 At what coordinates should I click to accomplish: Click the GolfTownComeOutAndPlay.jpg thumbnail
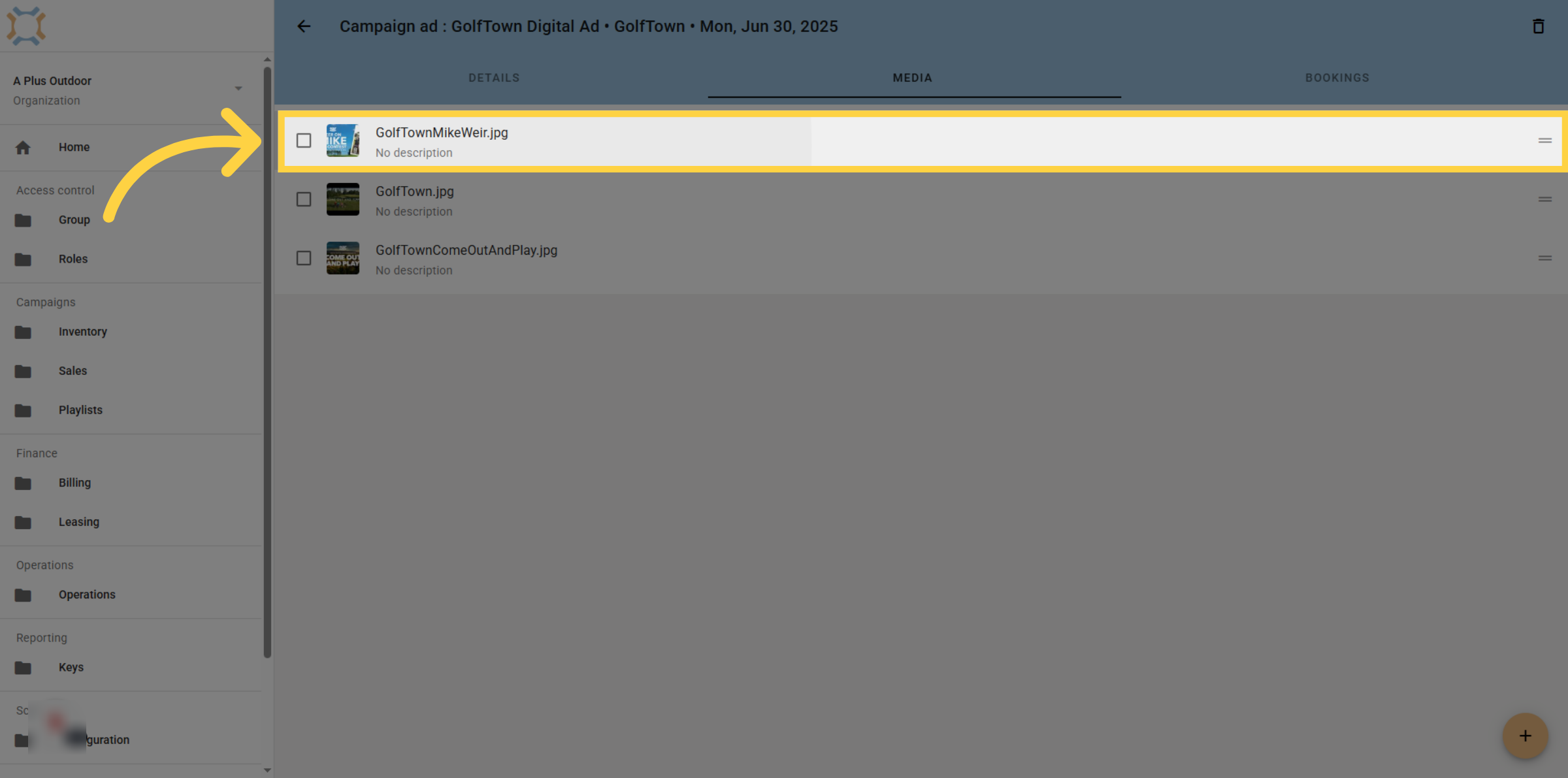click(343, 258)
